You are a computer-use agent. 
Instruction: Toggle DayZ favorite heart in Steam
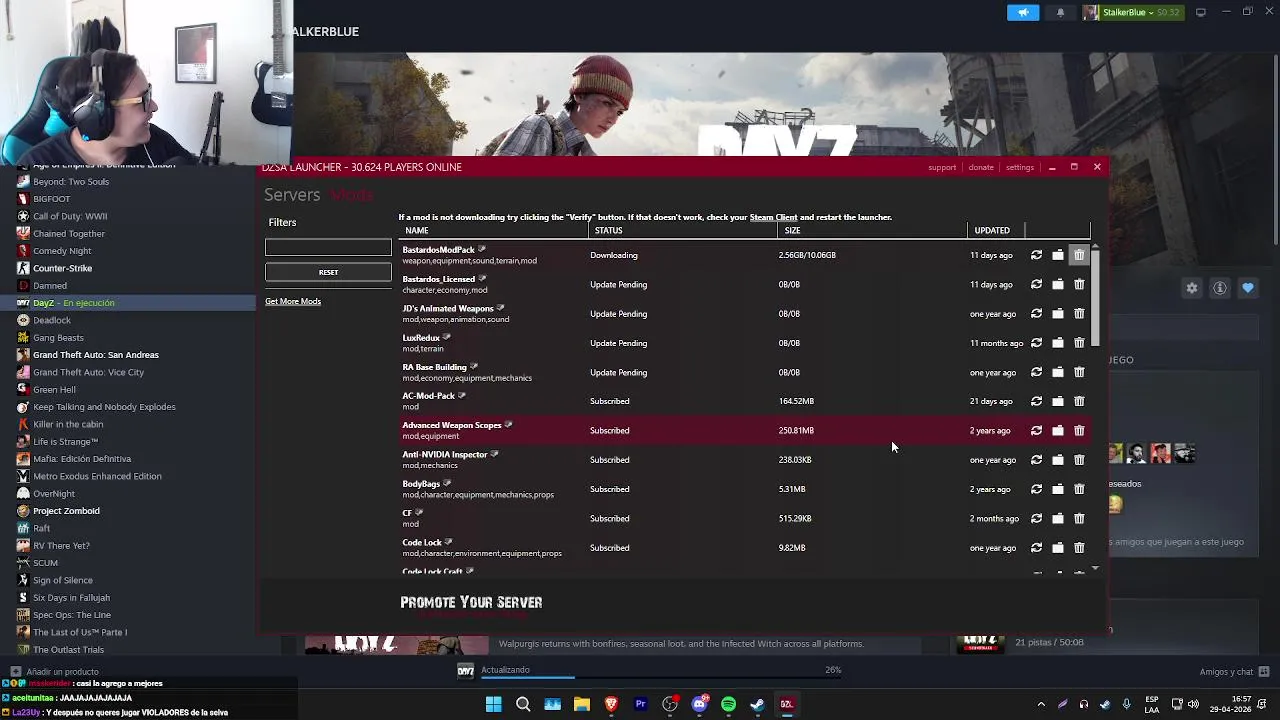coord(1248,288)
